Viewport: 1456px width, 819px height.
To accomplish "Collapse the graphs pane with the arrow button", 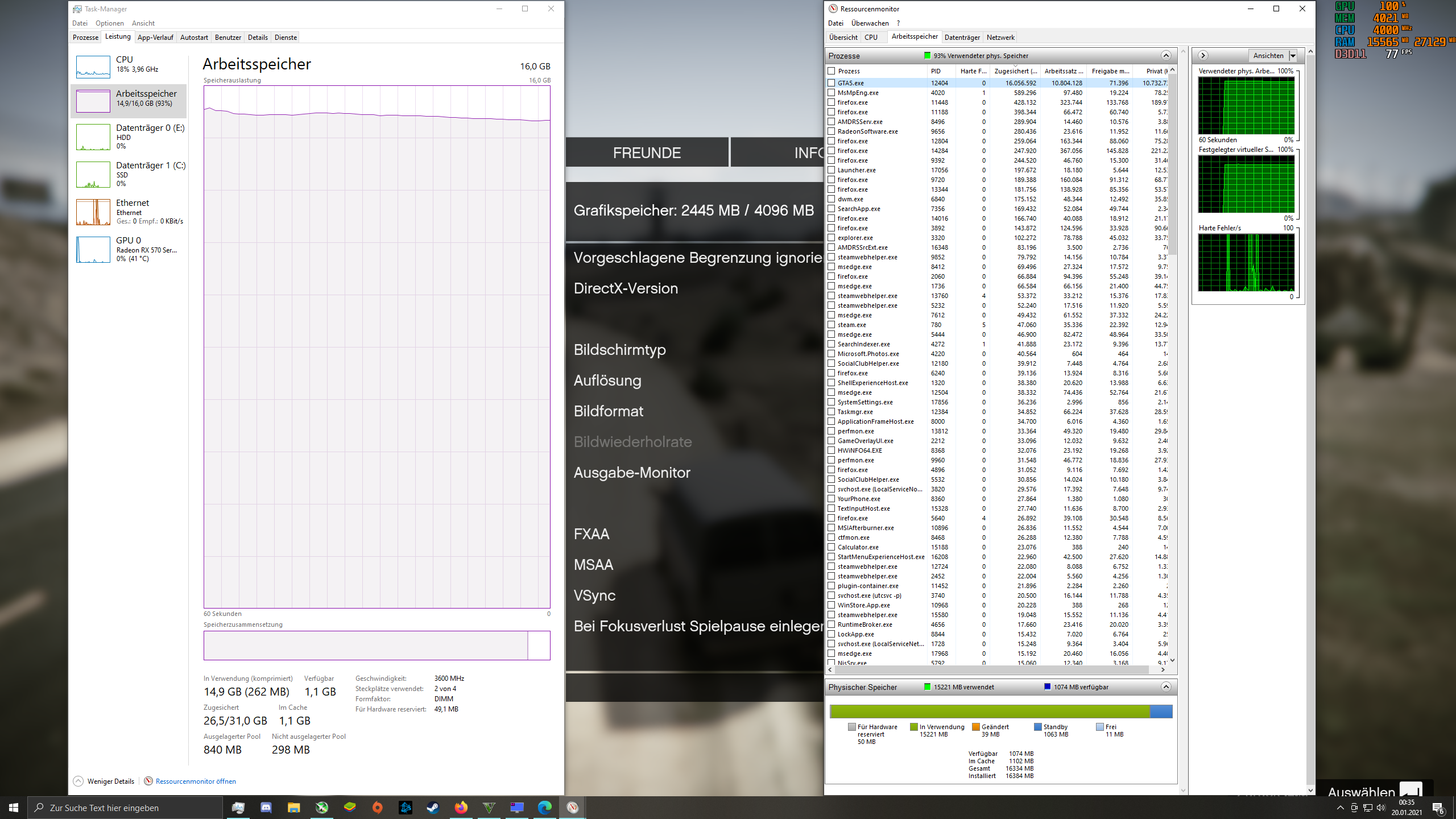I will coord(1203,56).
